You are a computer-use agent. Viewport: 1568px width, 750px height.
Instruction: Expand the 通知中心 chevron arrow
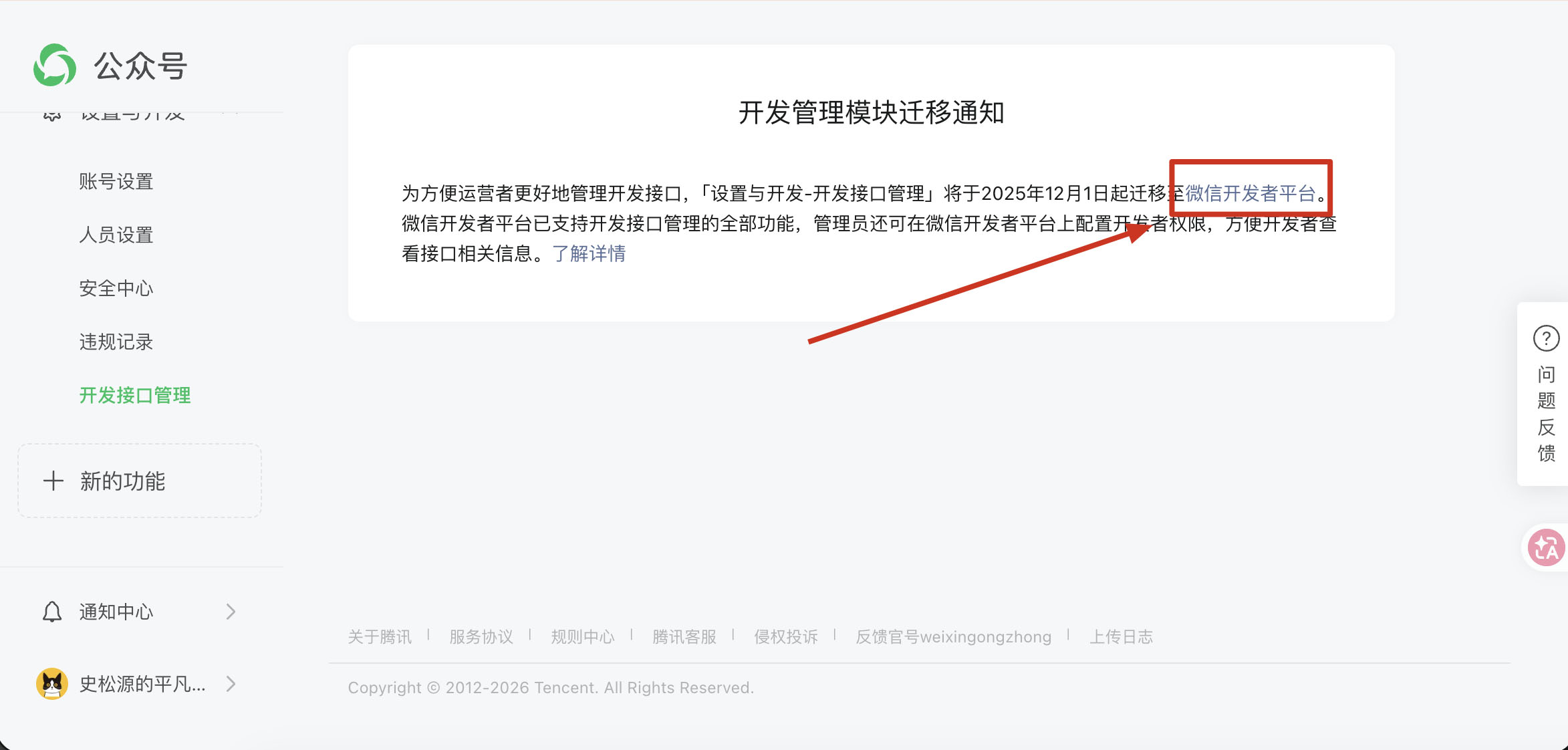[x=231, y=612]
